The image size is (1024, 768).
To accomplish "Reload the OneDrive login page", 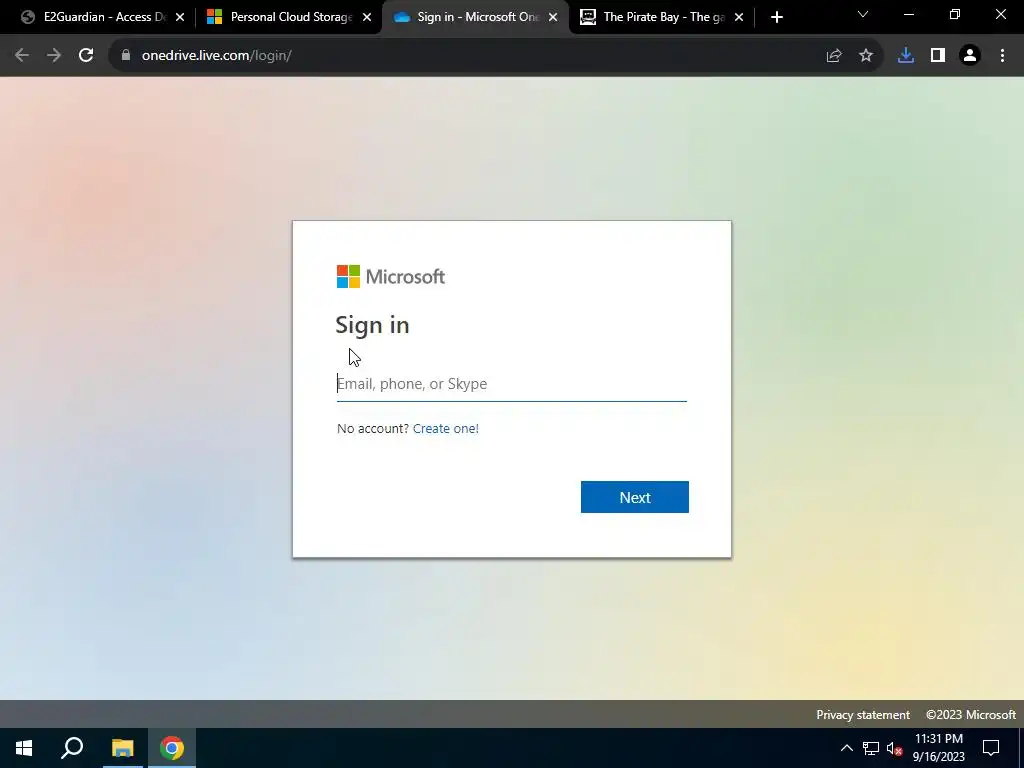I will [x=86, y=56].
